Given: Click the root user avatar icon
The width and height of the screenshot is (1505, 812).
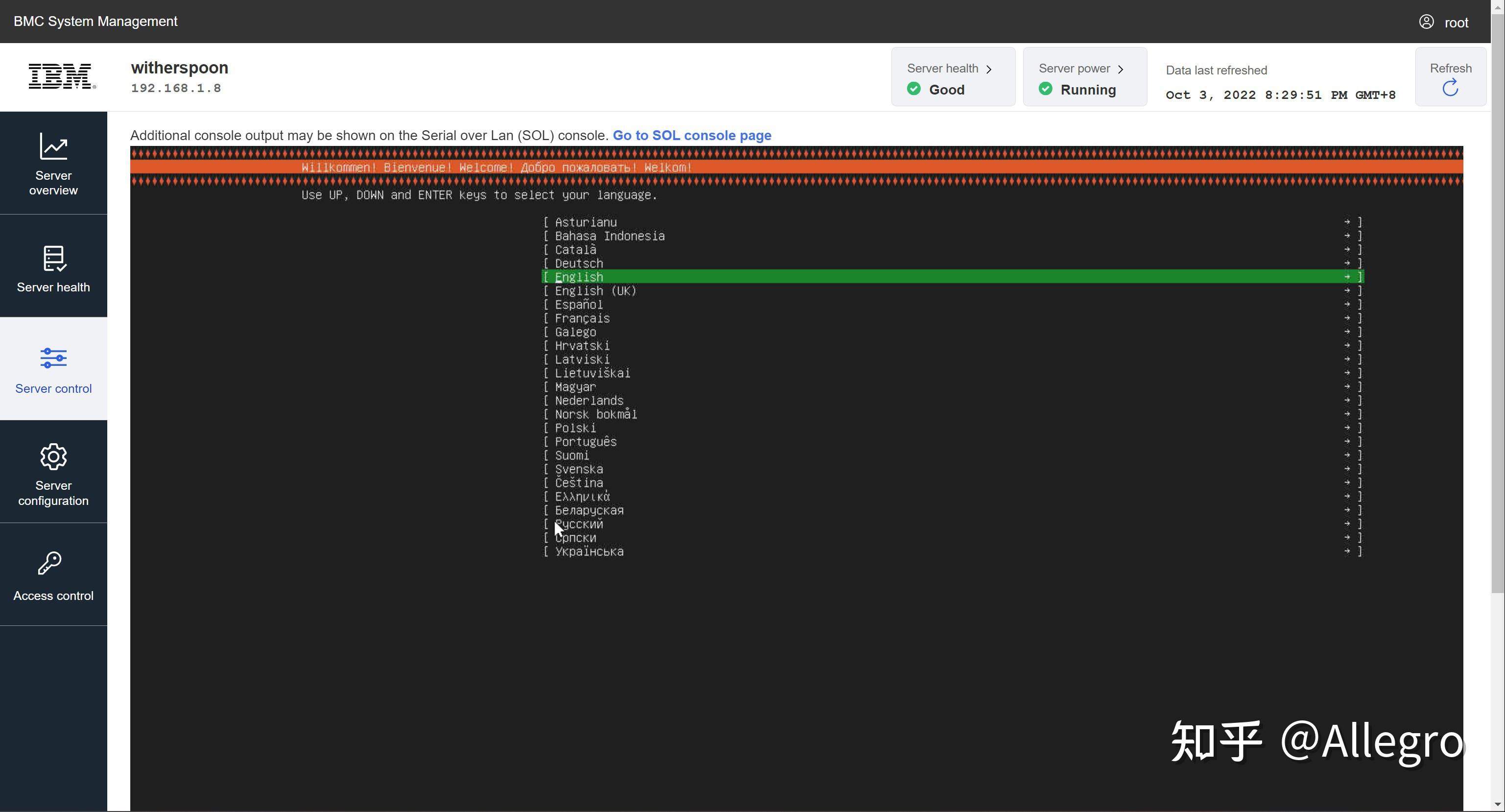Looking at the screenshot, I should coord(1426,22).
